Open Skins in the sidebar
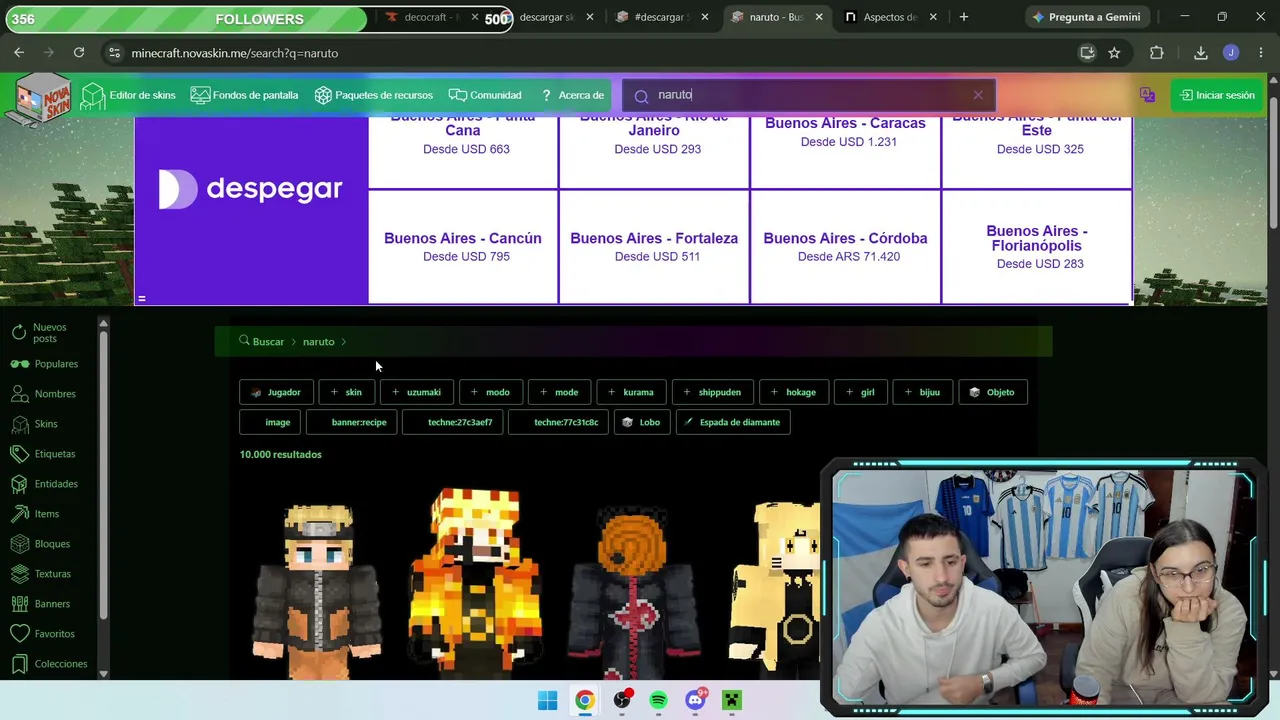1280x720 pixels. click(x=34, y=424)
